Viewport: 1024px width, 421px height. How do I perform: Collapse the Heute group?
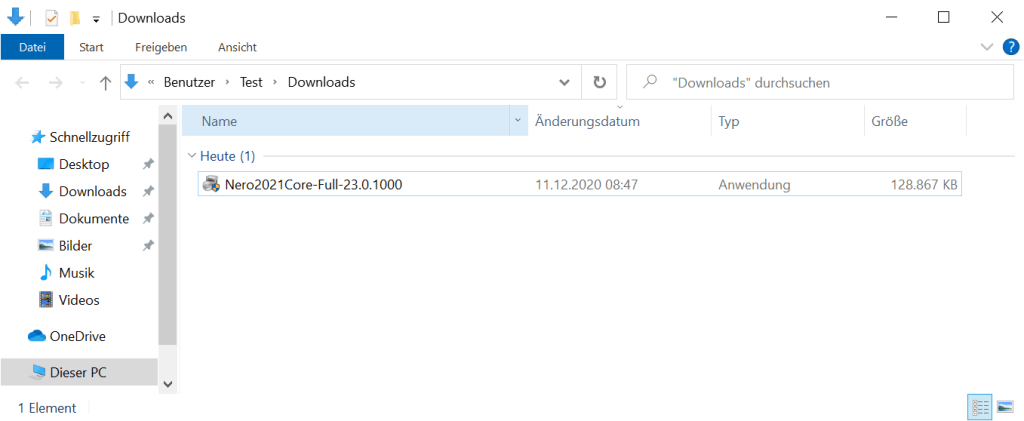pyautogui.click(x=191, y=156)
